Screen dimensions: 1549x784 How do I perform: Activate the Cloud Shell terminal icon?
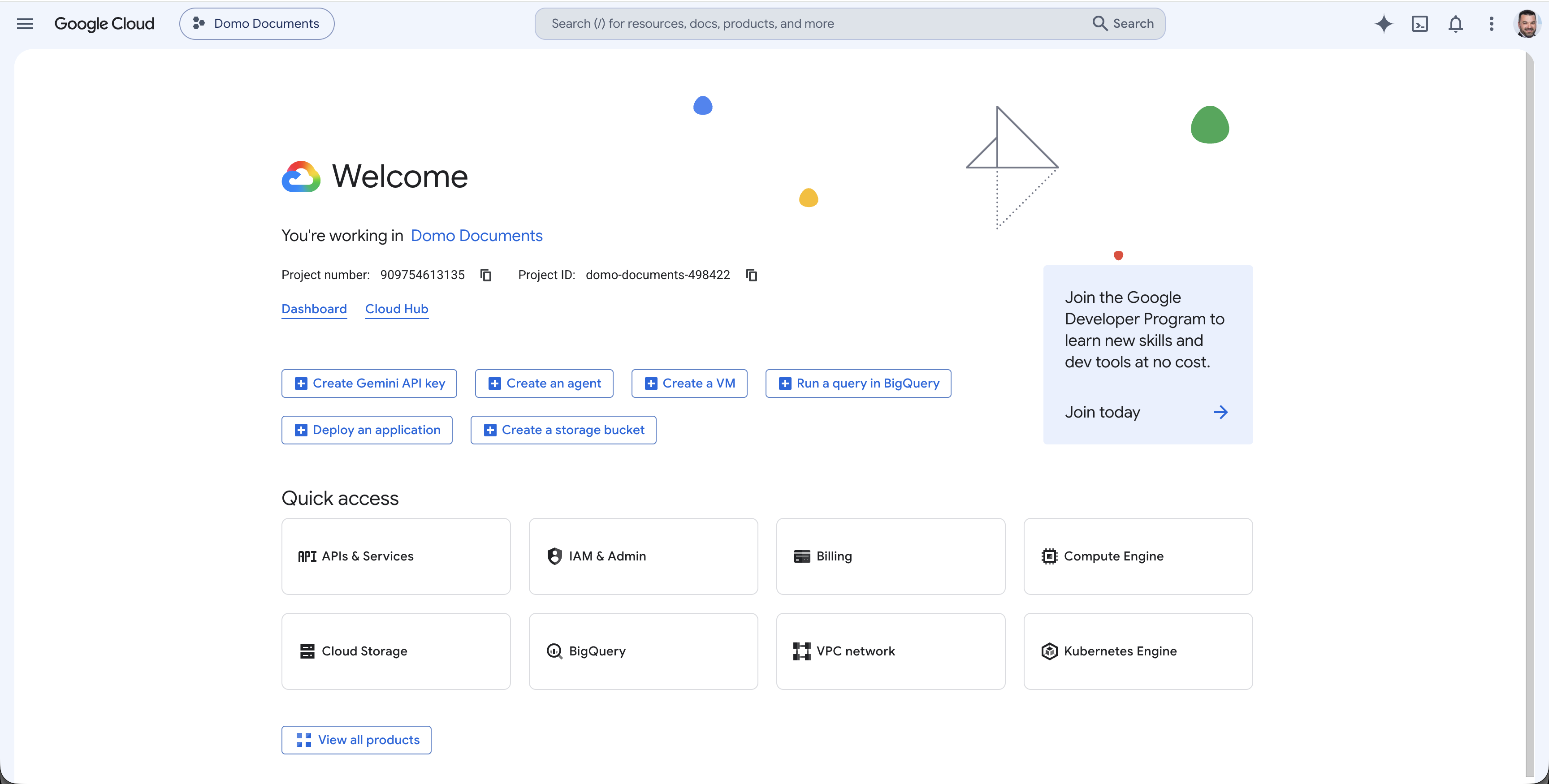(1420, 23)
